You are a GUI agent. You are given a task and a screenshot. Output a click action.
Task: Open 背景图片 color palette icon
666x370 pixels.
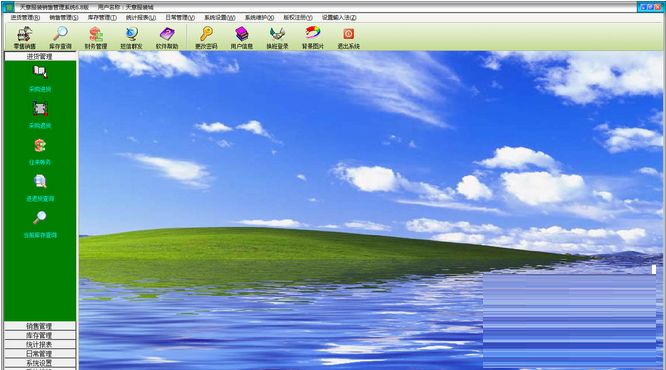[x=313, y=33]
